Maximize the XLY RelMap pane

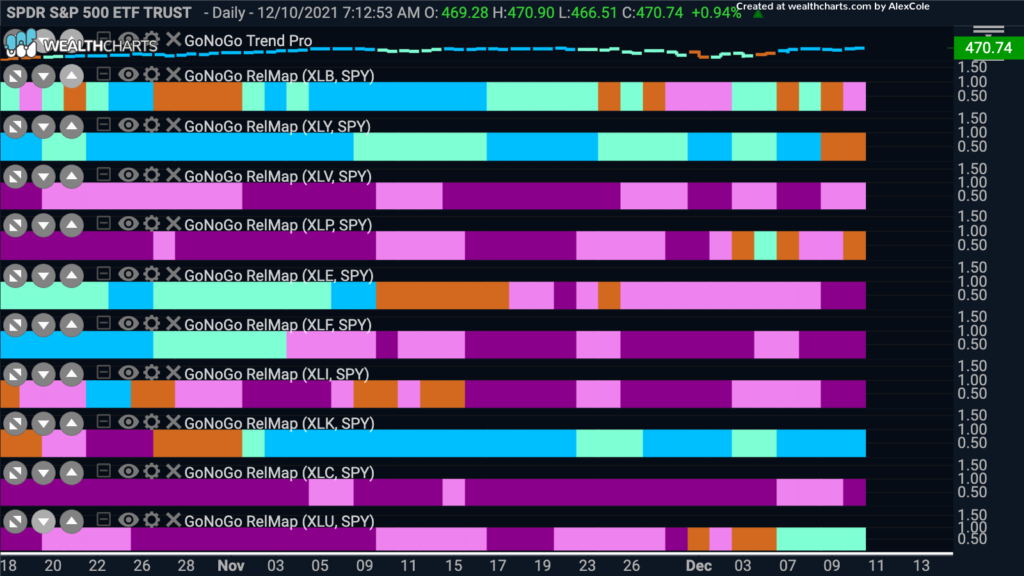pos(15,126)
